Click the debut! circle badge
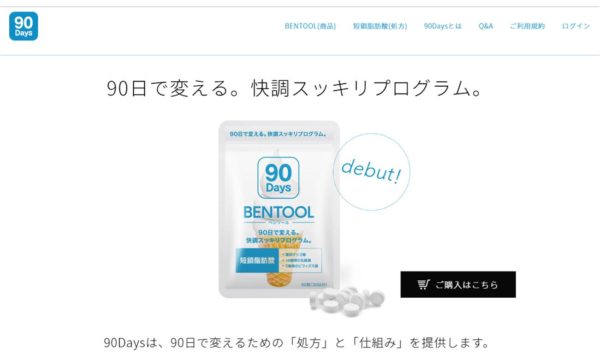 coord(371,171)
